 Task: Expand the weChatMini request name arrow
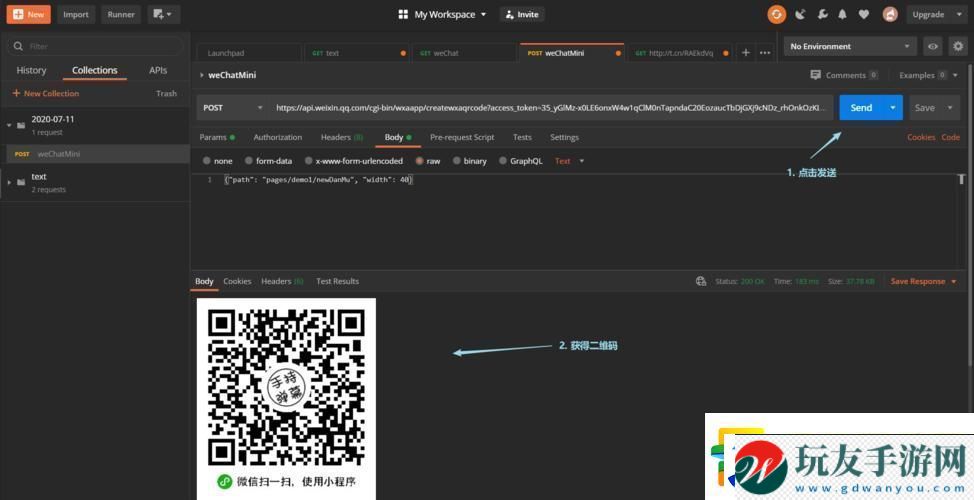click(201, 75)
